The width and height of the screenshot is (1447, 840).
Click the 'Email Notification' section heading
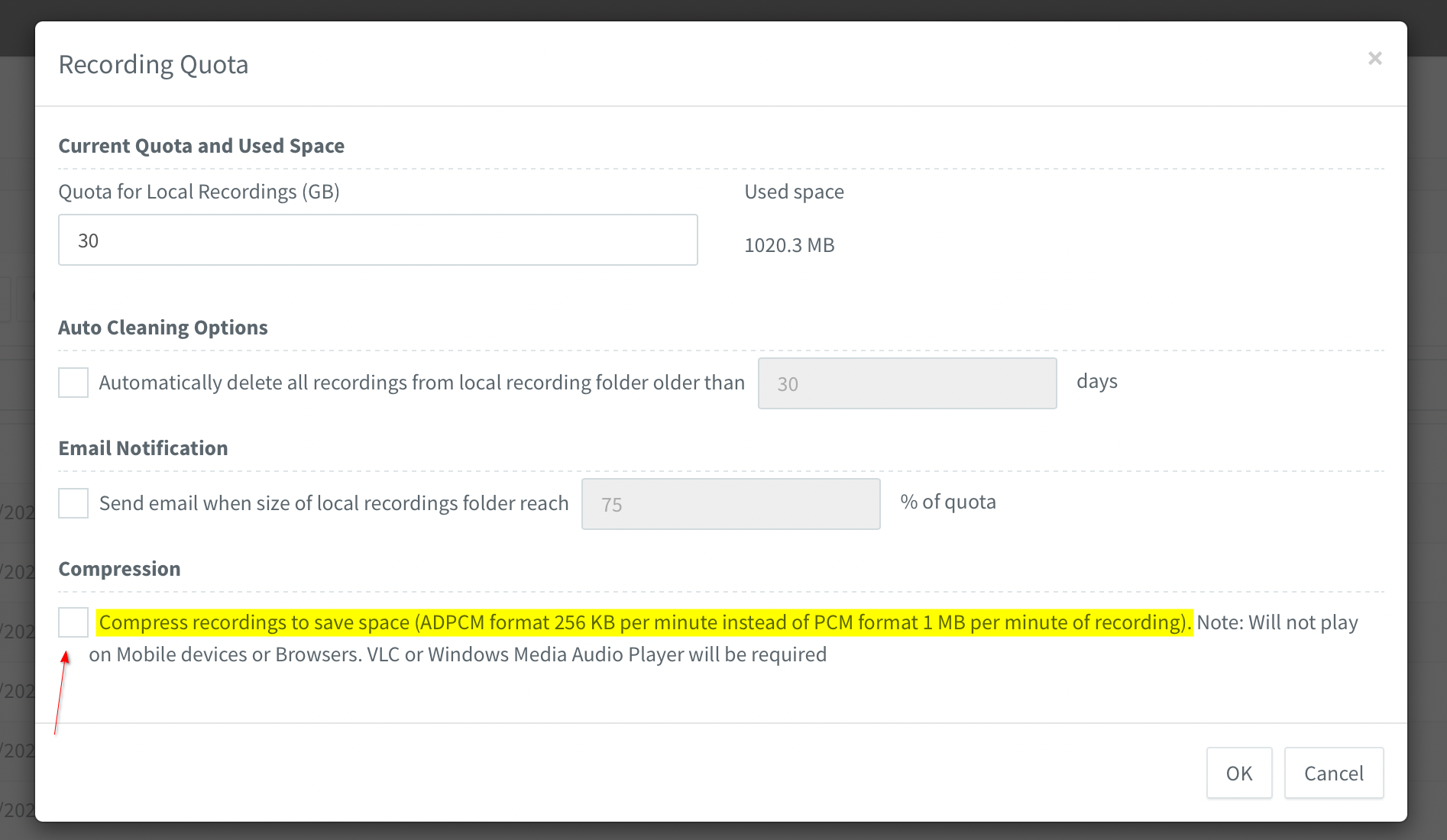[x=143, y=448]
